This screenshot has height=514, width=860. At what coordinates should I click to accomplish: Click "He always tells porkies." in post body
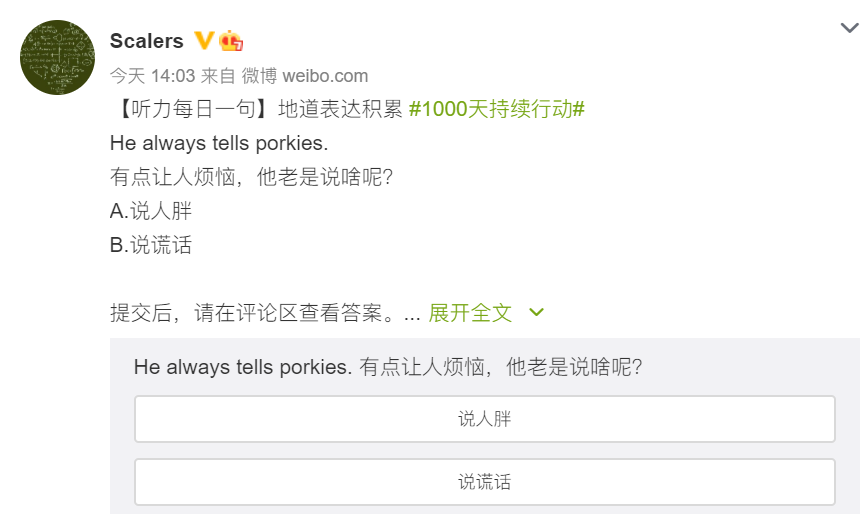219,143
